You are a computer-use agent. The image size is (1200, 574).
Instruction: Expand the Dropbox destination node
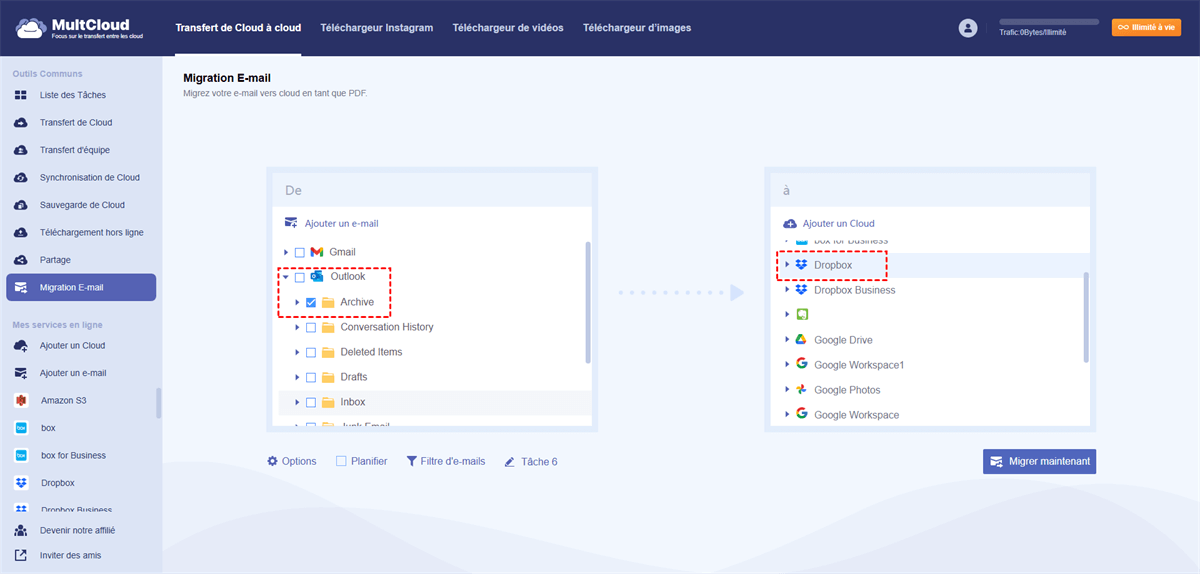(x=787, y=265)
